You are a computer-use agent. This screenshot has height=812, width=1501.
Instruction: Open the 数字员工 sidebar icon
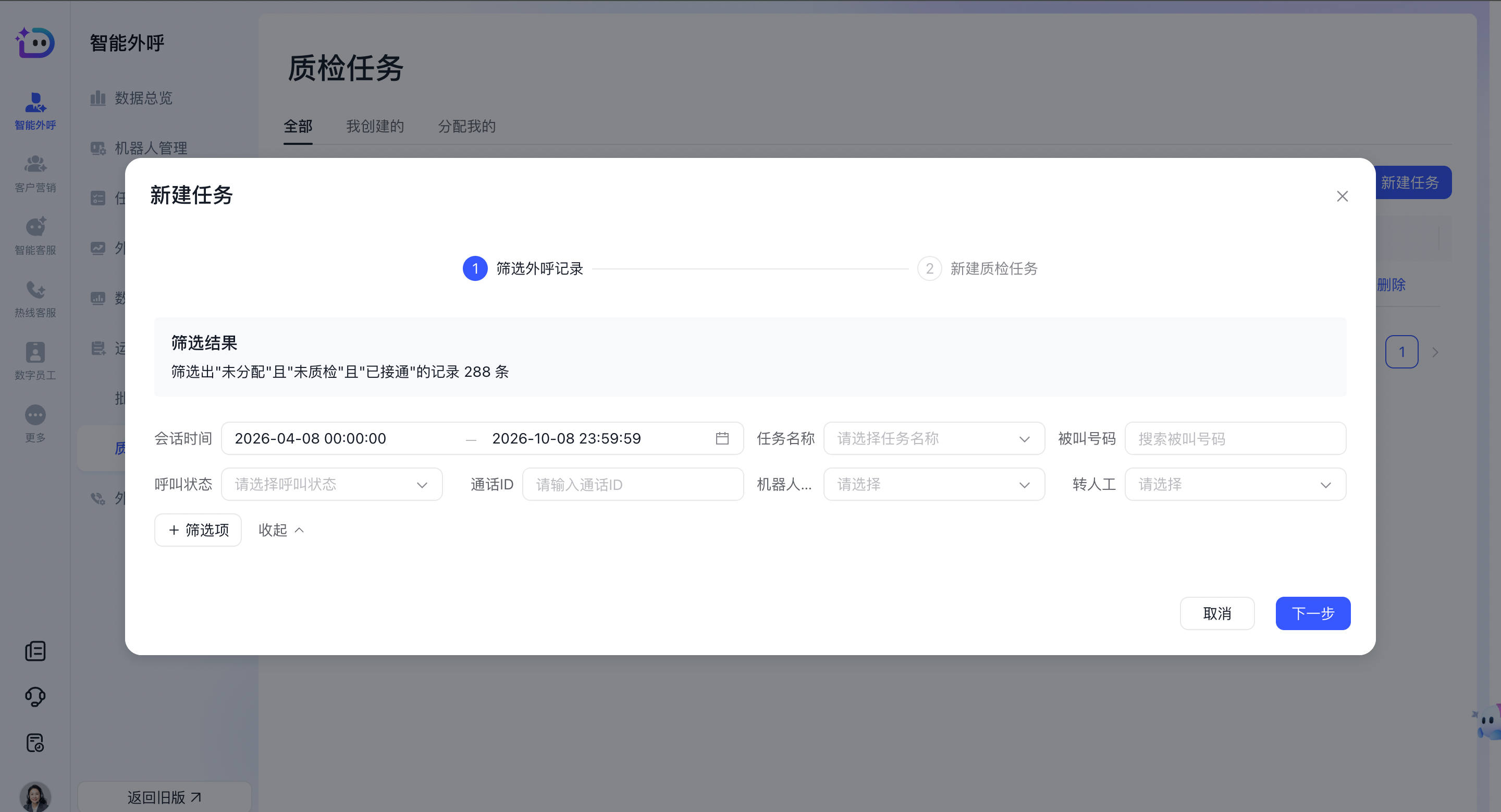point(35,352)
